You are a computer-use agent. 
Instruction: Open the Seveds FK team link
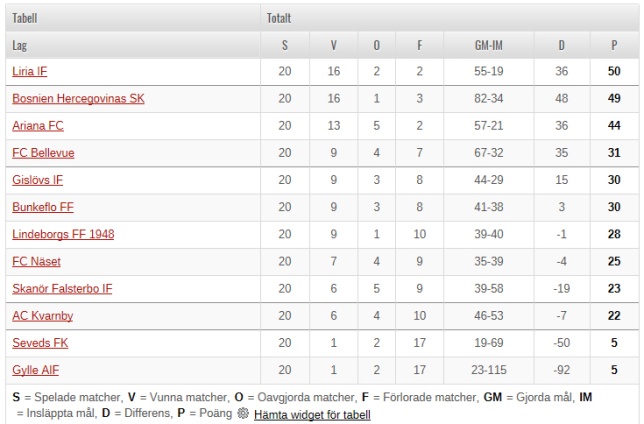click(x=38, y=343)
